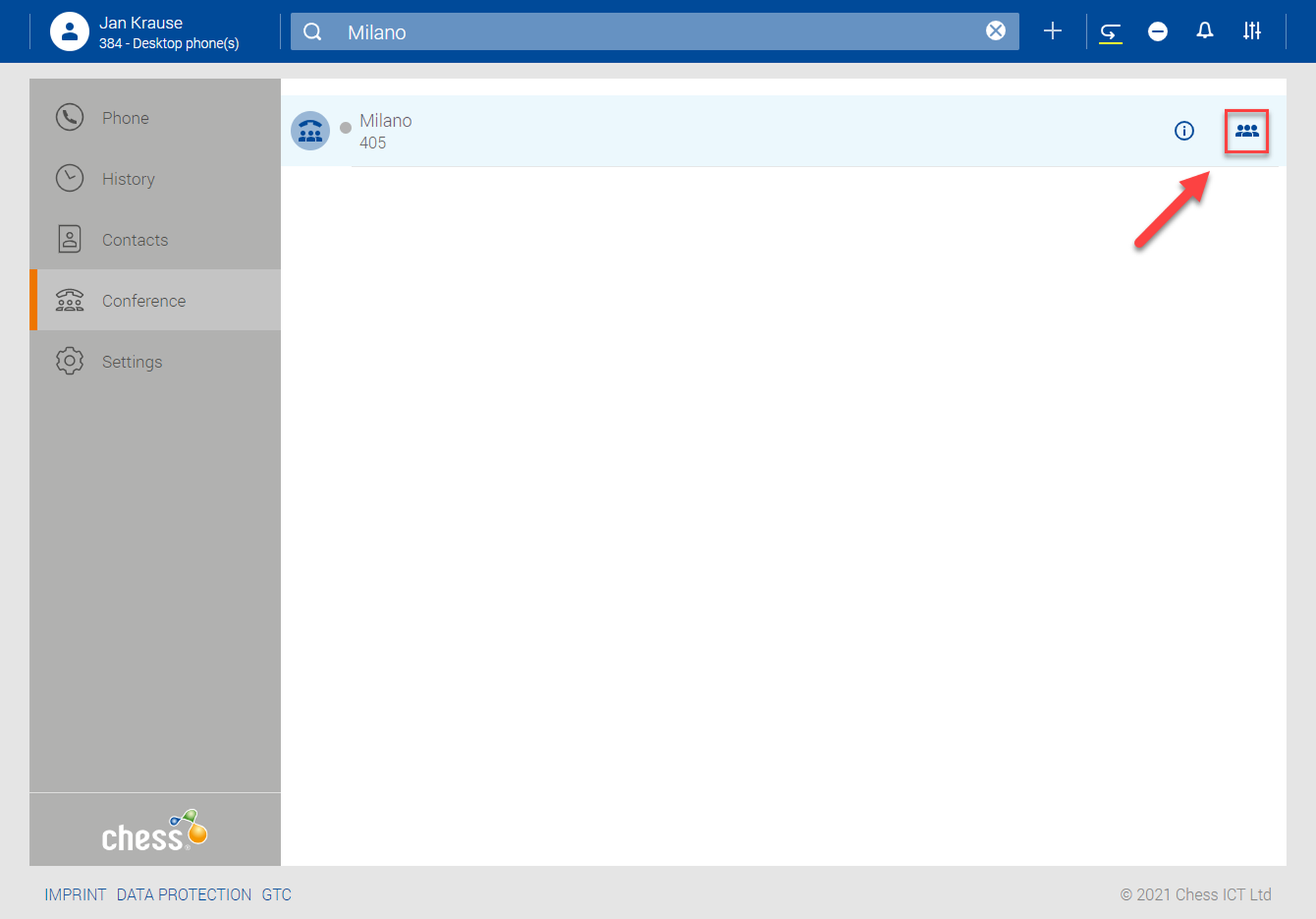This screenshot has height=919, width=1316.
Task: Click the highlighted participants group icon
Action: 1246,131
